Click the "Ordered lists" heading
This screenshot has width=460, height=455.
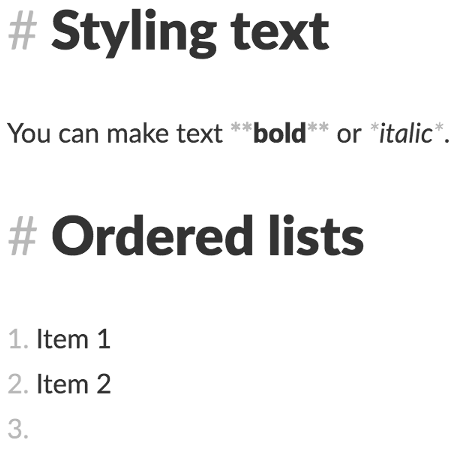click(208, 236)
